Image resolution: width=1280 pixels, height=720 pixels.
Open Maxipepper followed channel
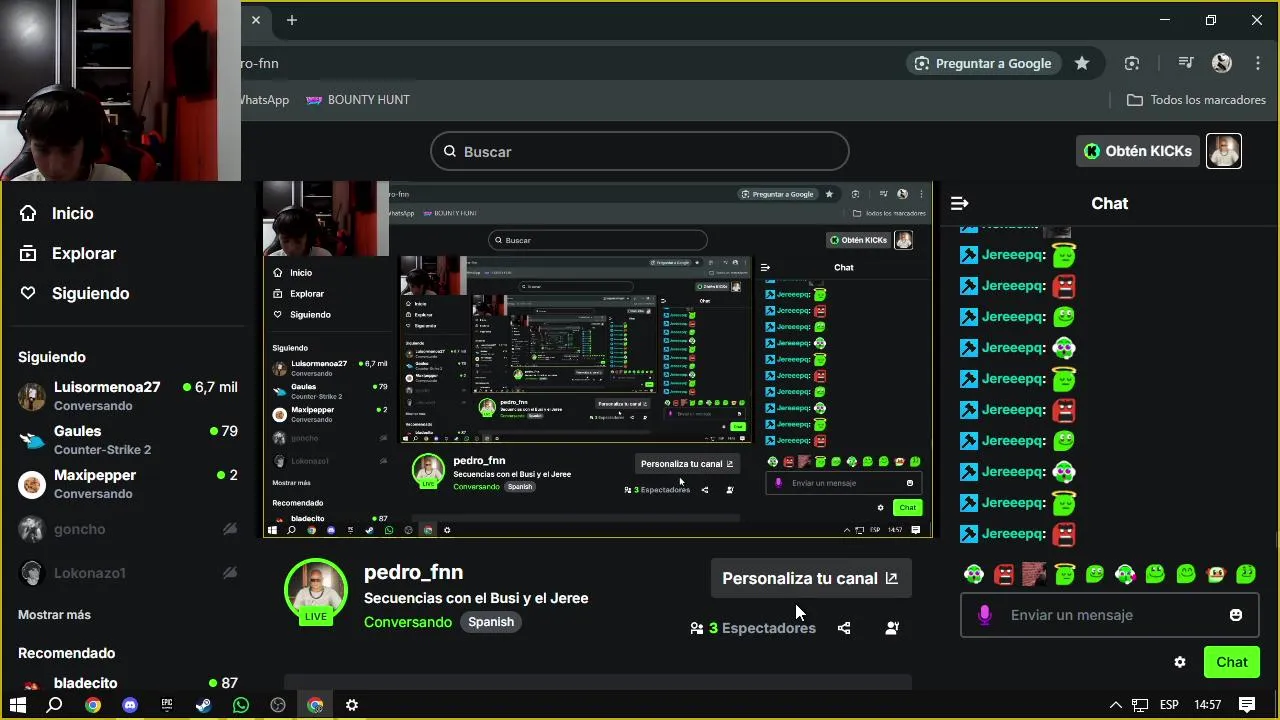click(x=128, y=484)
